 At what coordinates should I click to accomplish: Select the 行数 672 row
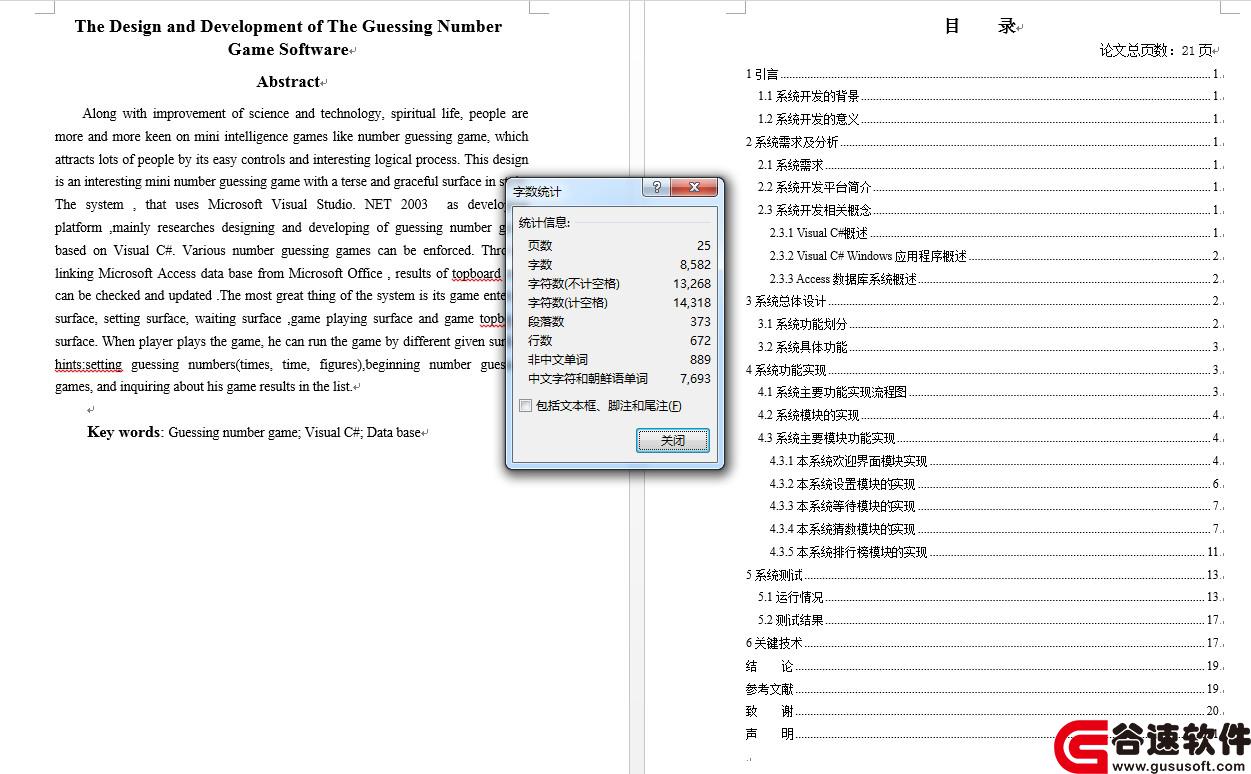pyautogui.click(x=619, y=340)
